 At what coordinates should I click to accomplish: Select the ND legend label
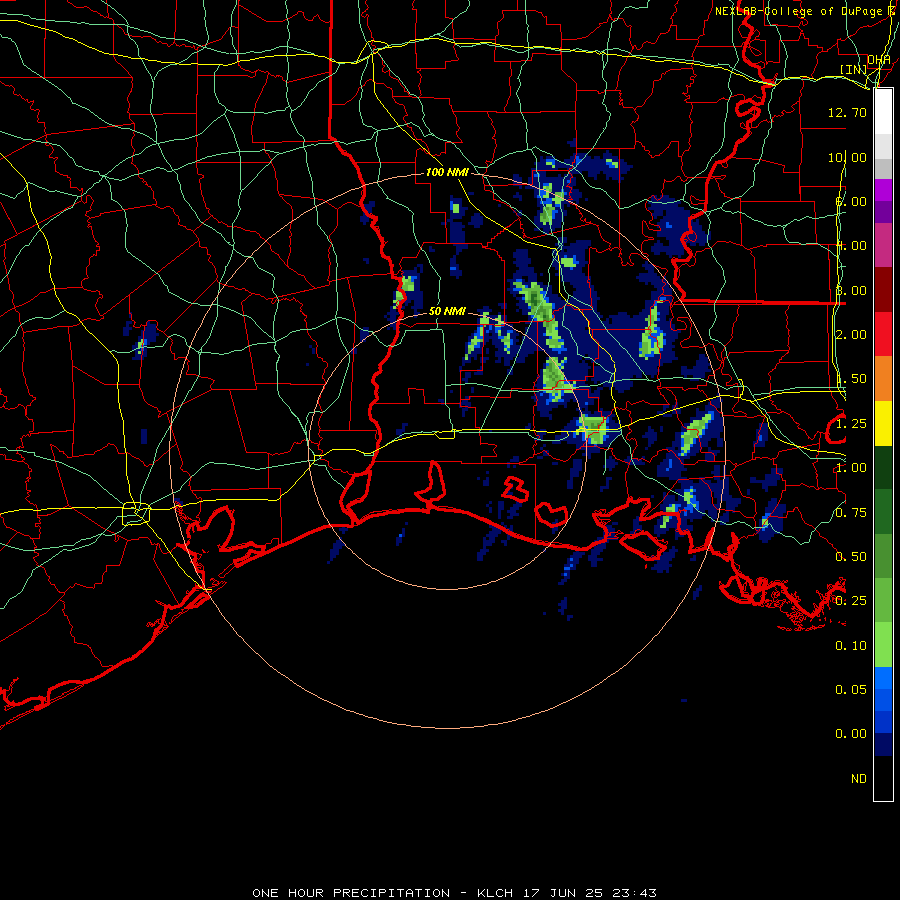click(859, 779)
